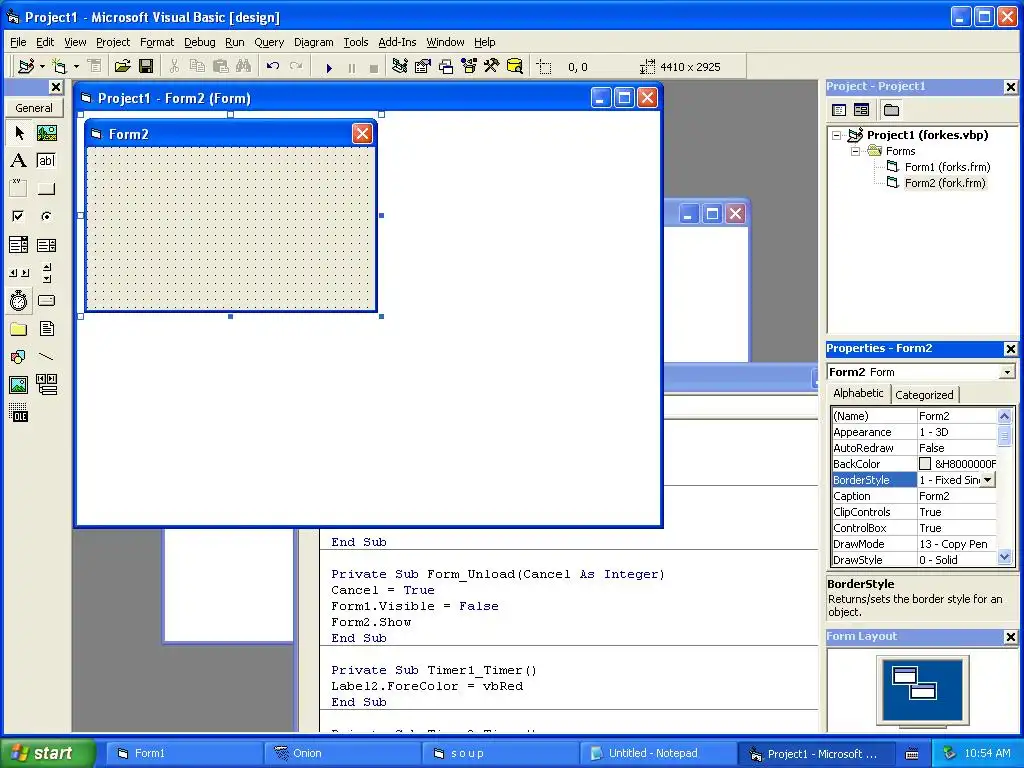Click the General toolbox tab button
Image resolution: width=1024 pixels, height=768 pixels.
[34, 108]
